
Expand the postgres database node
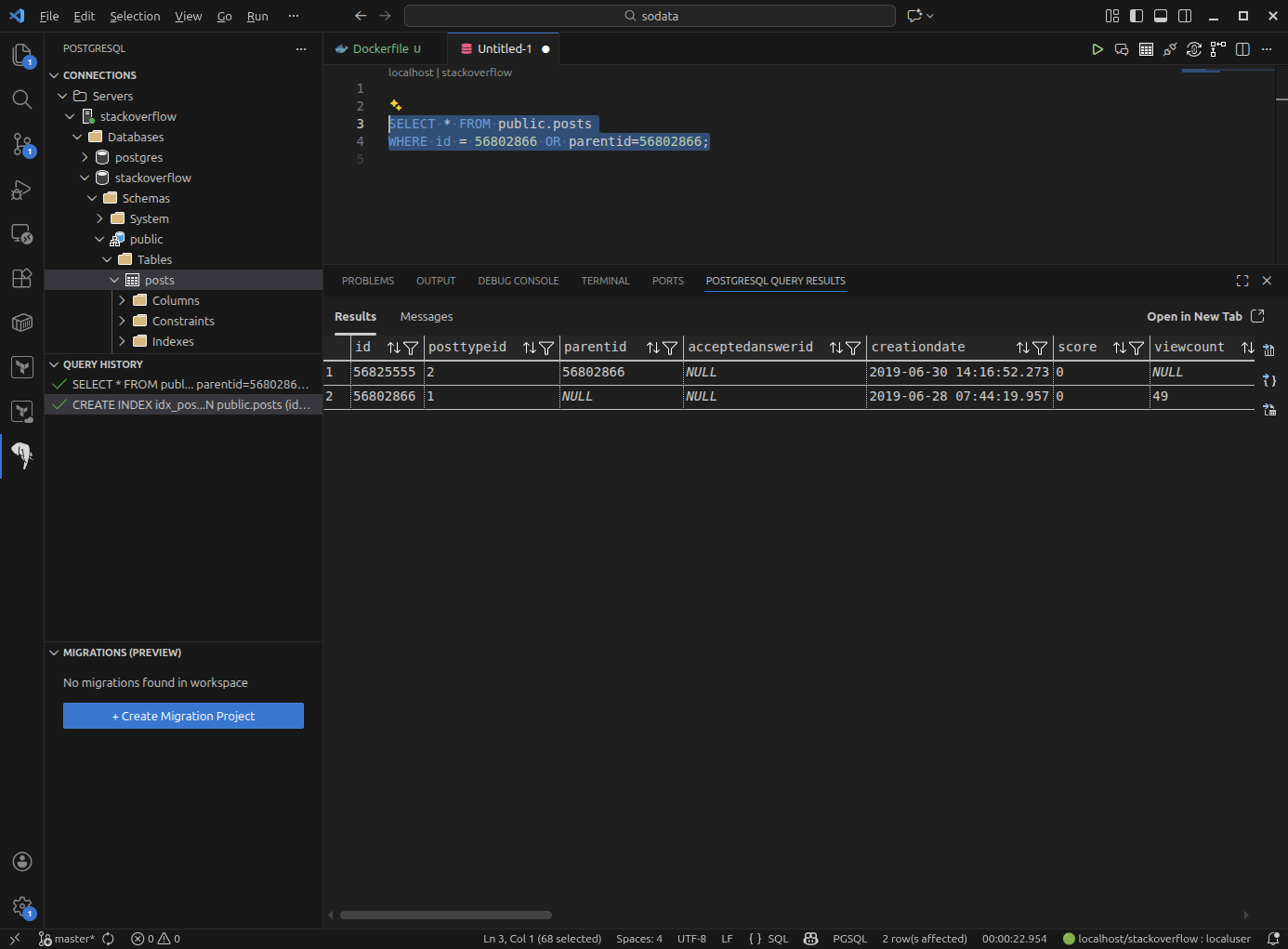coord(85,157)
